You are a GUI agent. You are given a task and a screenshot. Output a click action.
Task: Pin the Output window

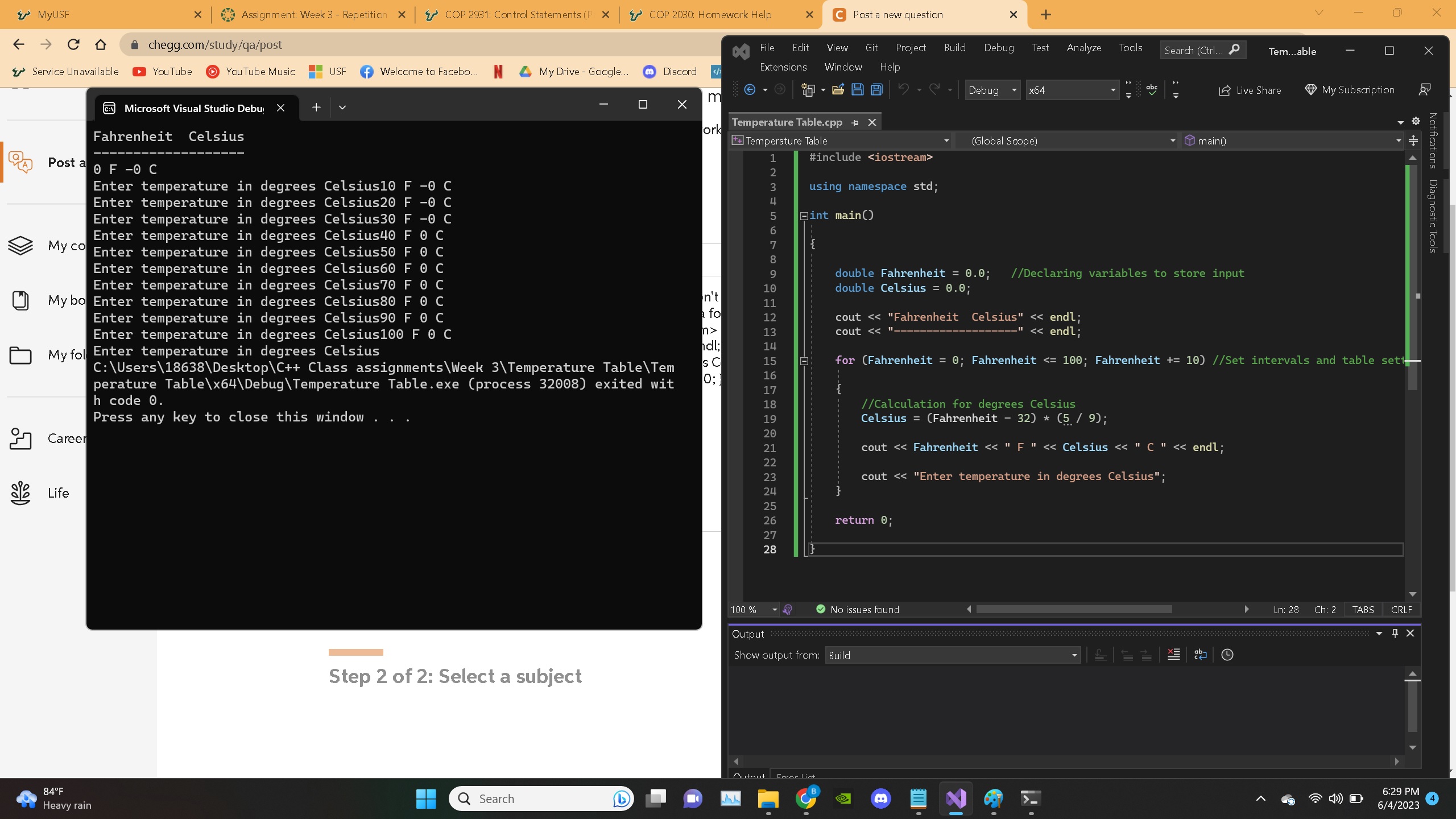pyautogui.click(x=1395, y=633)
